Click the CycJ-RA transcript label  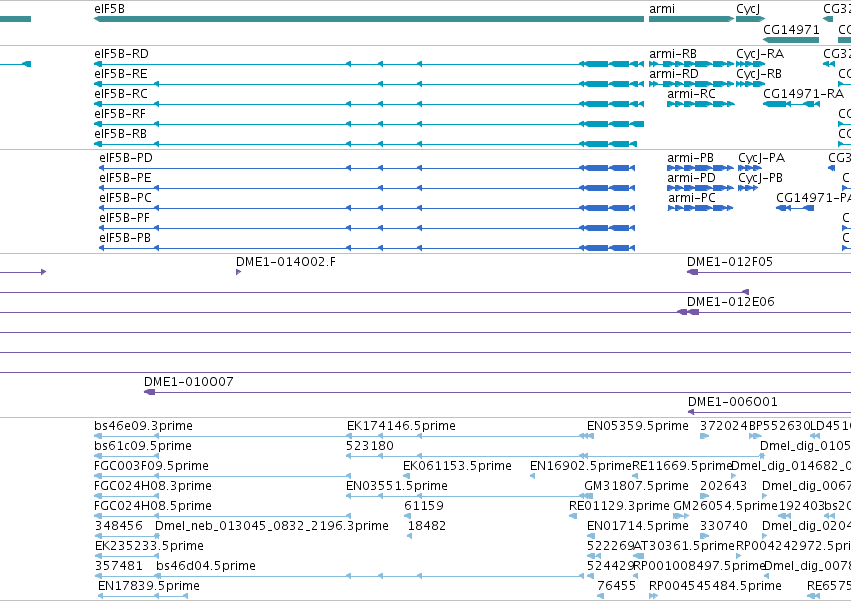pyautogui.click(x=760, y=54)
